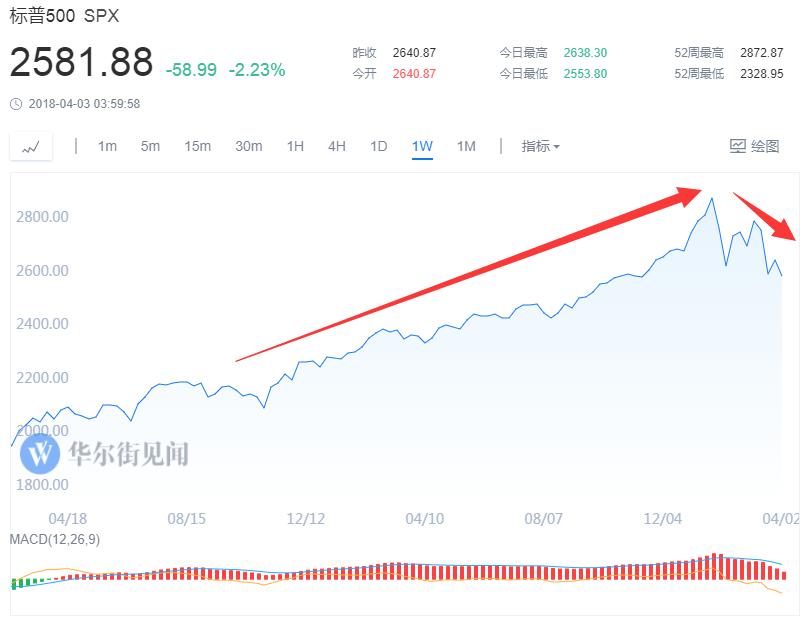Image resolution: width=808 pixels, height=628 pixels.
Task: Open the 绘图 drawing tool
Action: click(x=754, y=146)
